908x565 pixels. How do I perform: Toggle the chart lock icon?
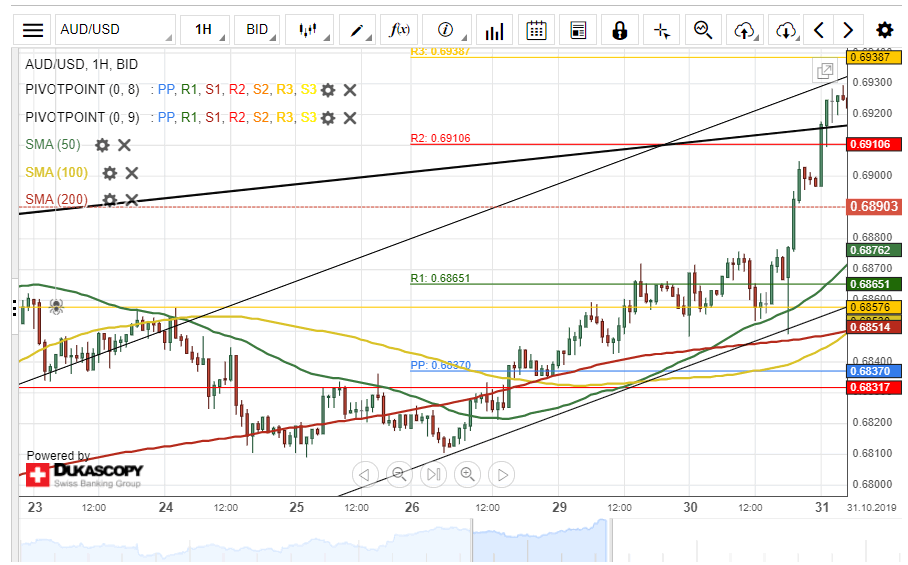click(x=620, y=30)
